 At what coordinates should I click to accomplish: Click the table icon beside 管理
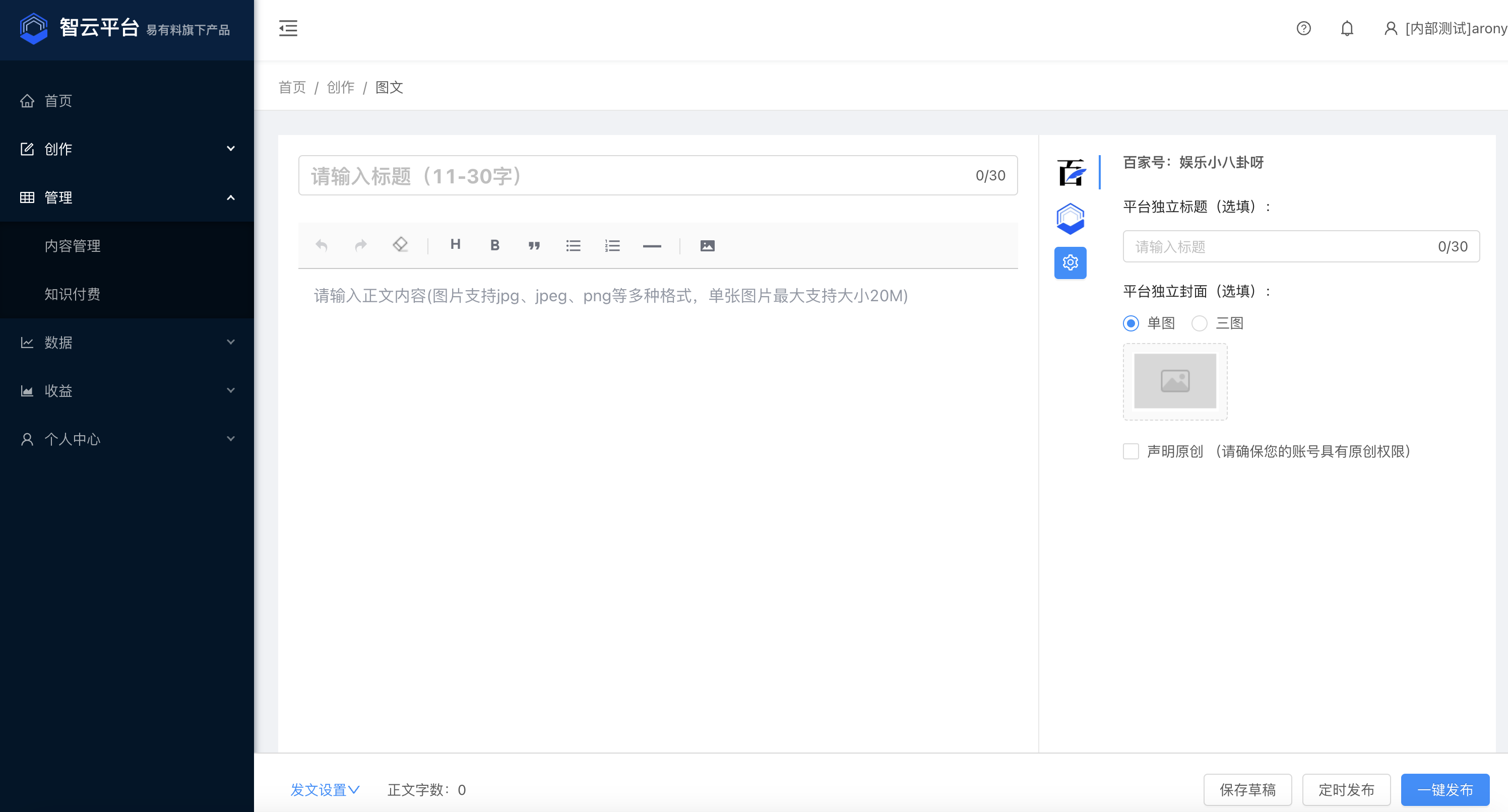tap(27, 197)
